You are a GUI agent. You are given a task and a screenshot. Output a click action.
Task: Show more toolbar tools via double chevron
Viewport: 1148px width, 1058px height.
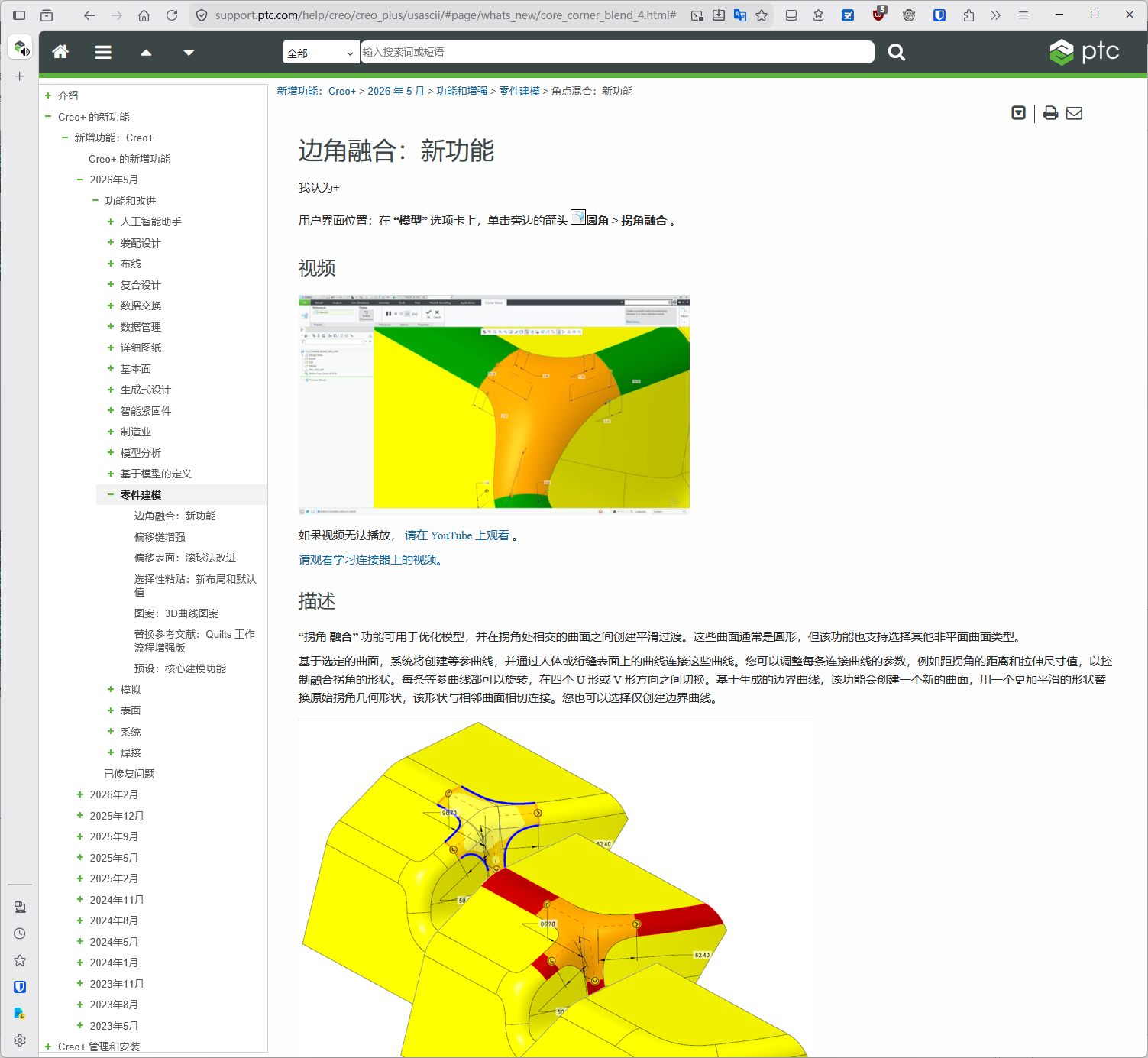coord(996,15)
